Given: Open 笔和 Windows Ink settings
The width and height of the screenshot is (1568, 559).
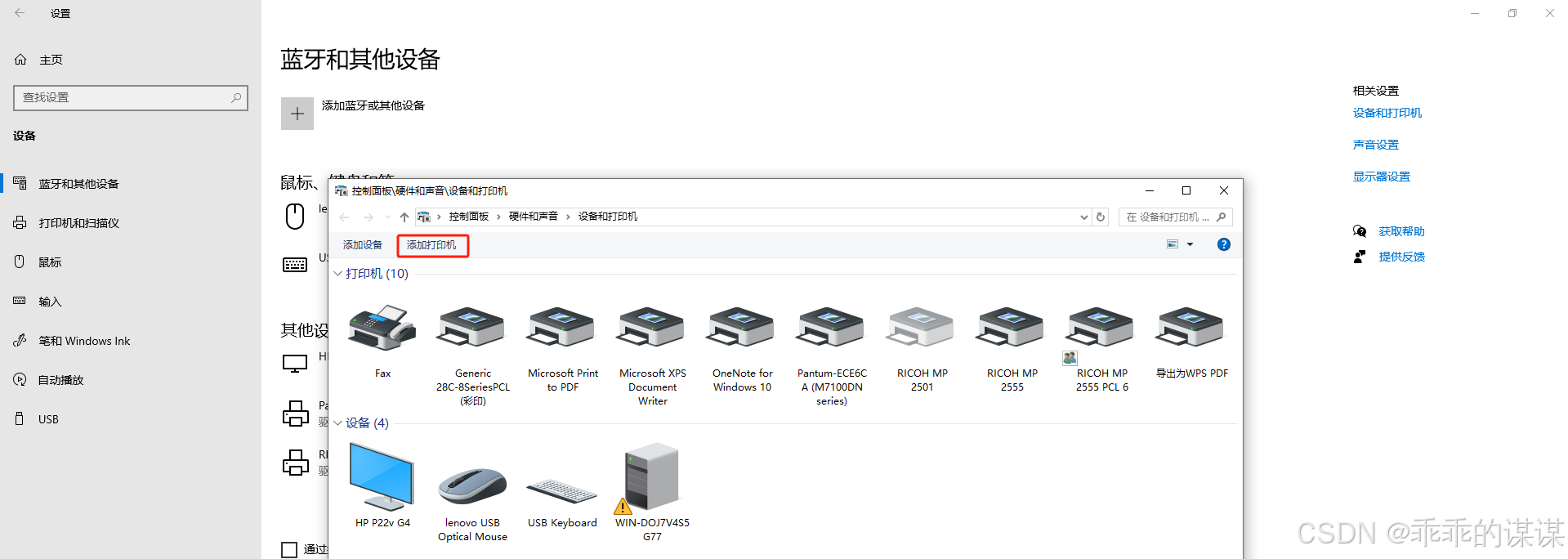Looking at the screenshot, I should [x=131, y=341].
